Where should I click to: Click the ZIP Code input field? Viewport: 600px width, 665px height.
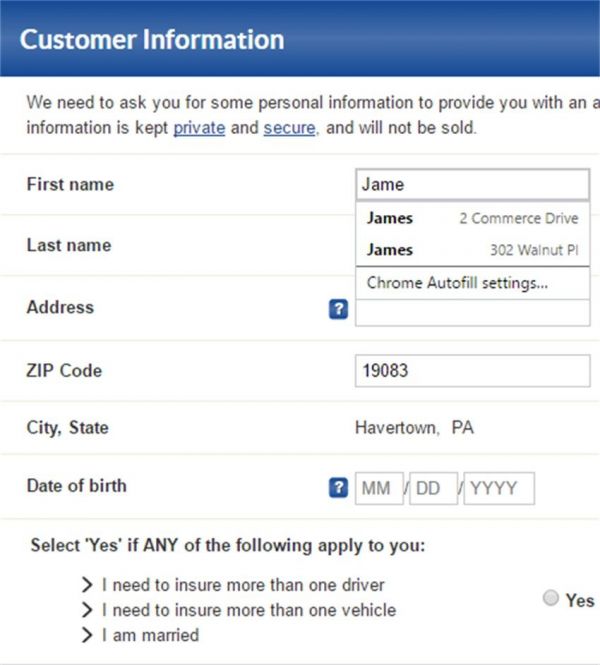[x=472, y=371]
